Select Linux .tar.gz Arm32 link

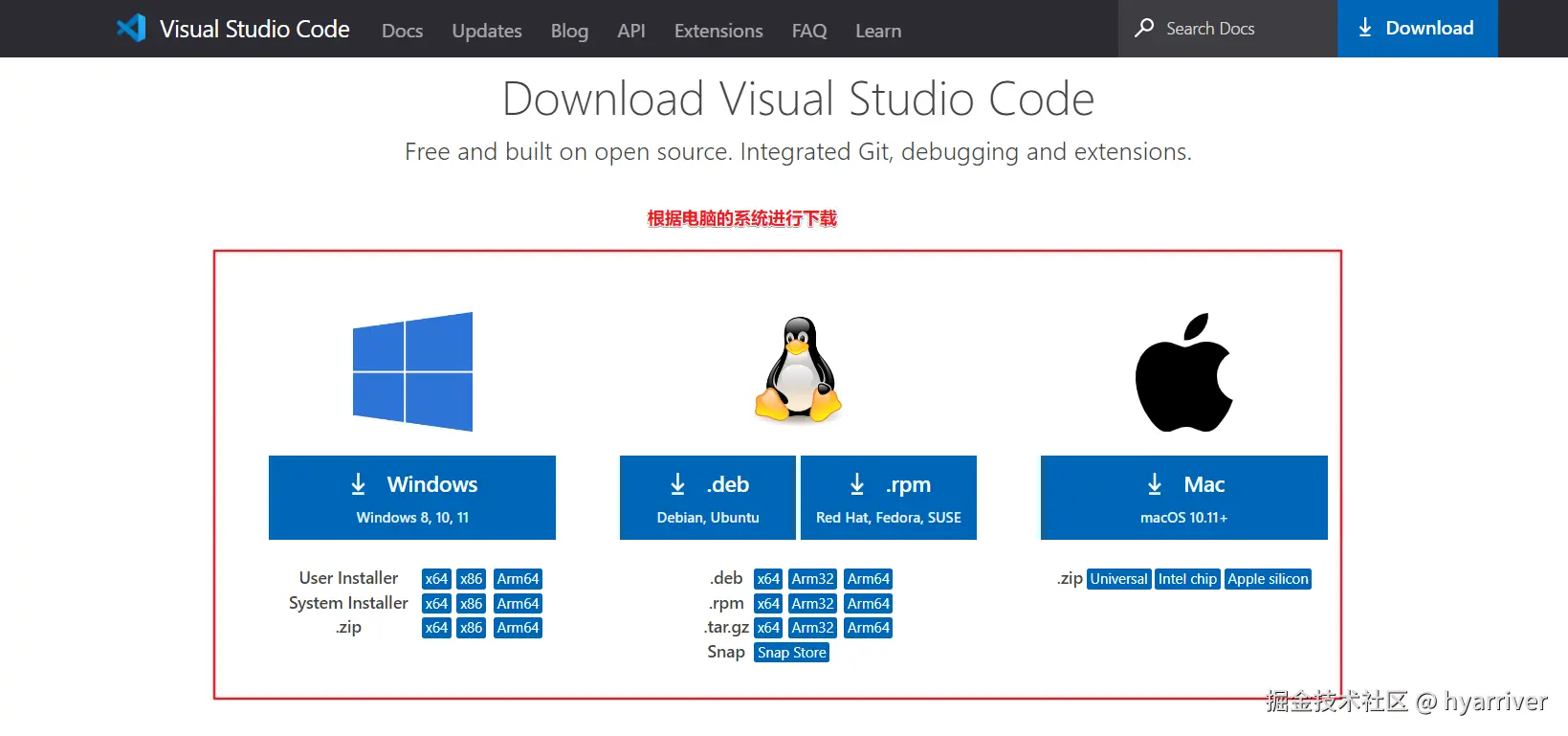pos(813,628)
